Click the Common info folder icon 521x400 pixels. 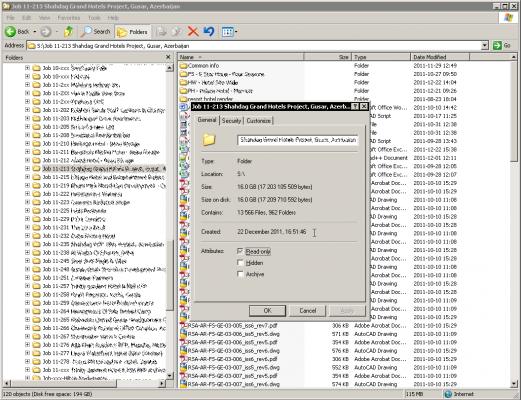click(183, 66)
